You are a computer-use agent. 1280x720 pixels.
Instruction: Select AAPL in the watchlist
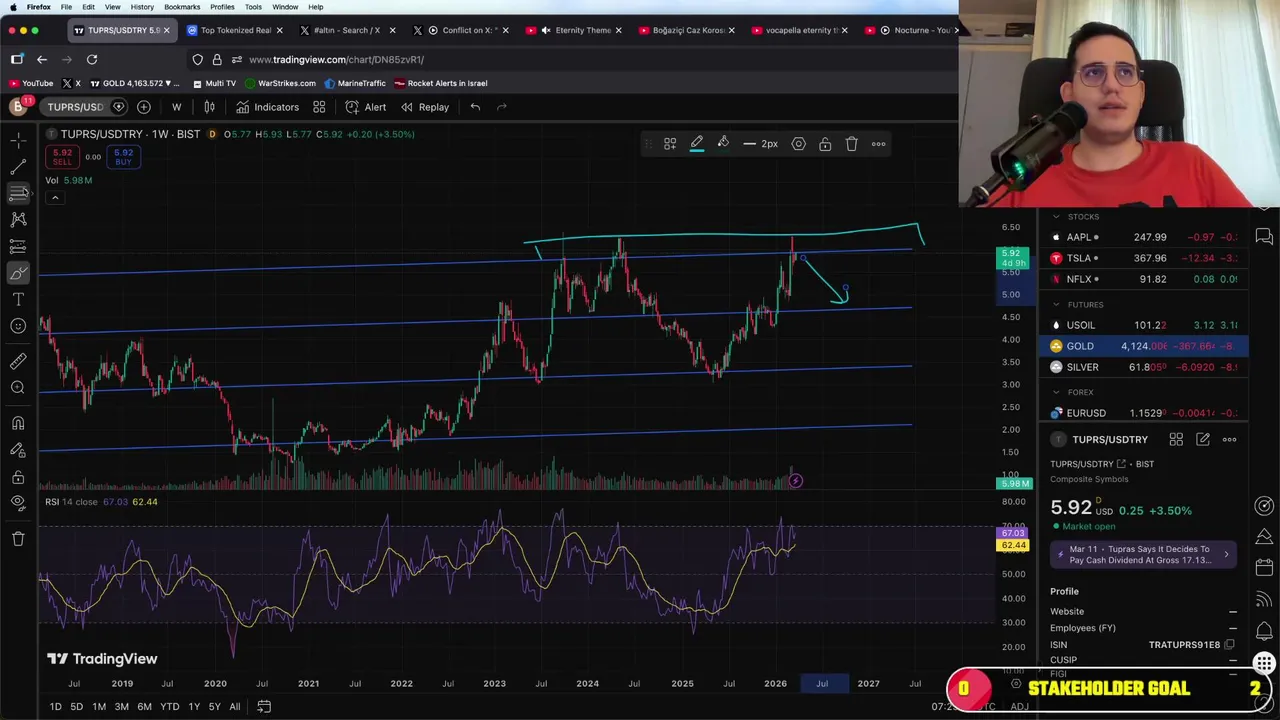1144,237
